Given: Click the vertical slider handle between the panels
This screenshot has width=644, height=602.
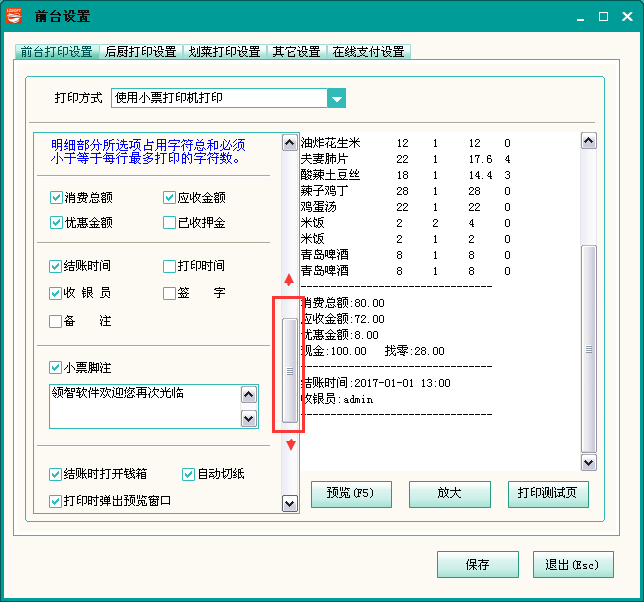Looking at the screenshot, I should coord(290,370).
